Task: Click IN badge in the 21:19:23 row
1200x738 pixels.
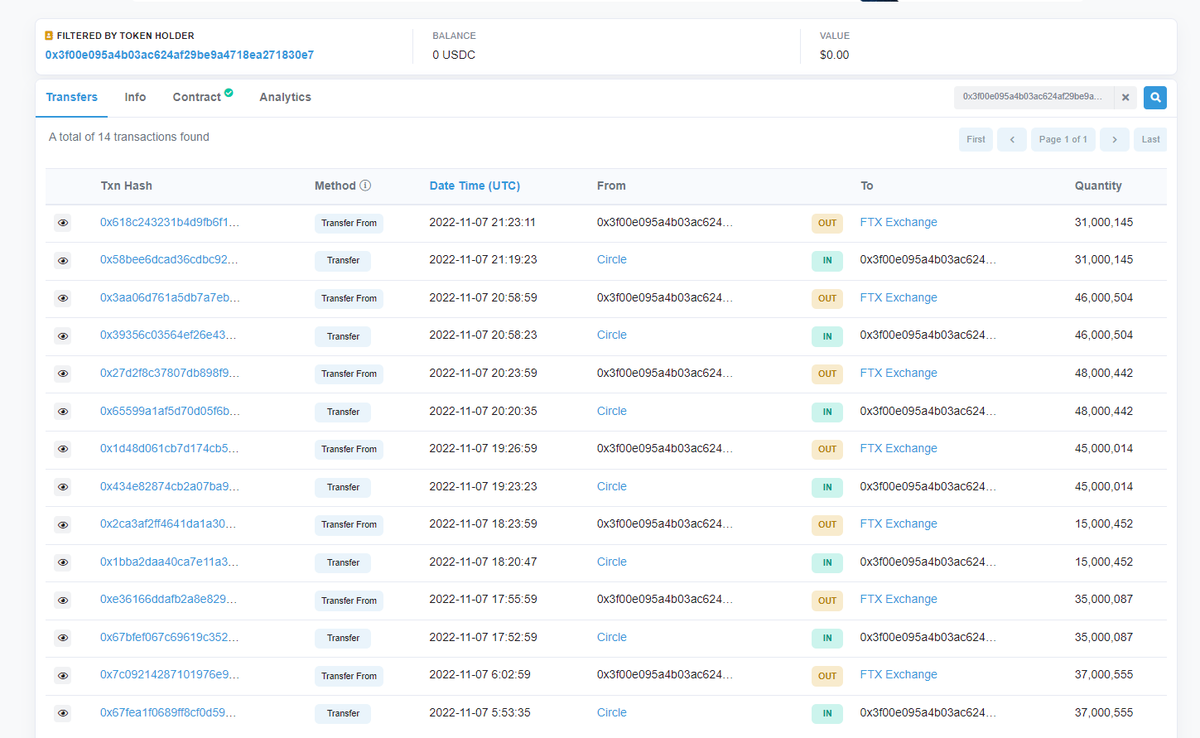Action: click(827, 261)
